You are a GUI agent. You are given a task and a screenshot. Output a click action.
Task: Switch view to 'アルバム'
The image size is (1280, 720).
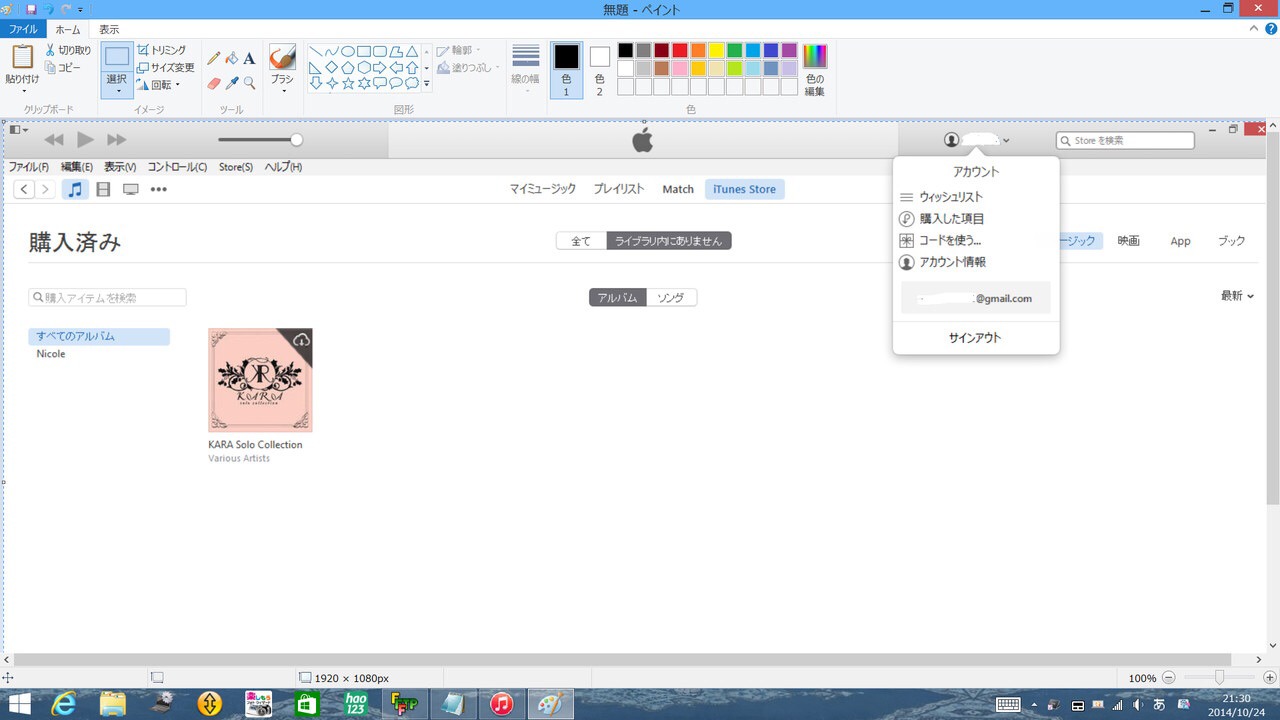tap(618, 297)
